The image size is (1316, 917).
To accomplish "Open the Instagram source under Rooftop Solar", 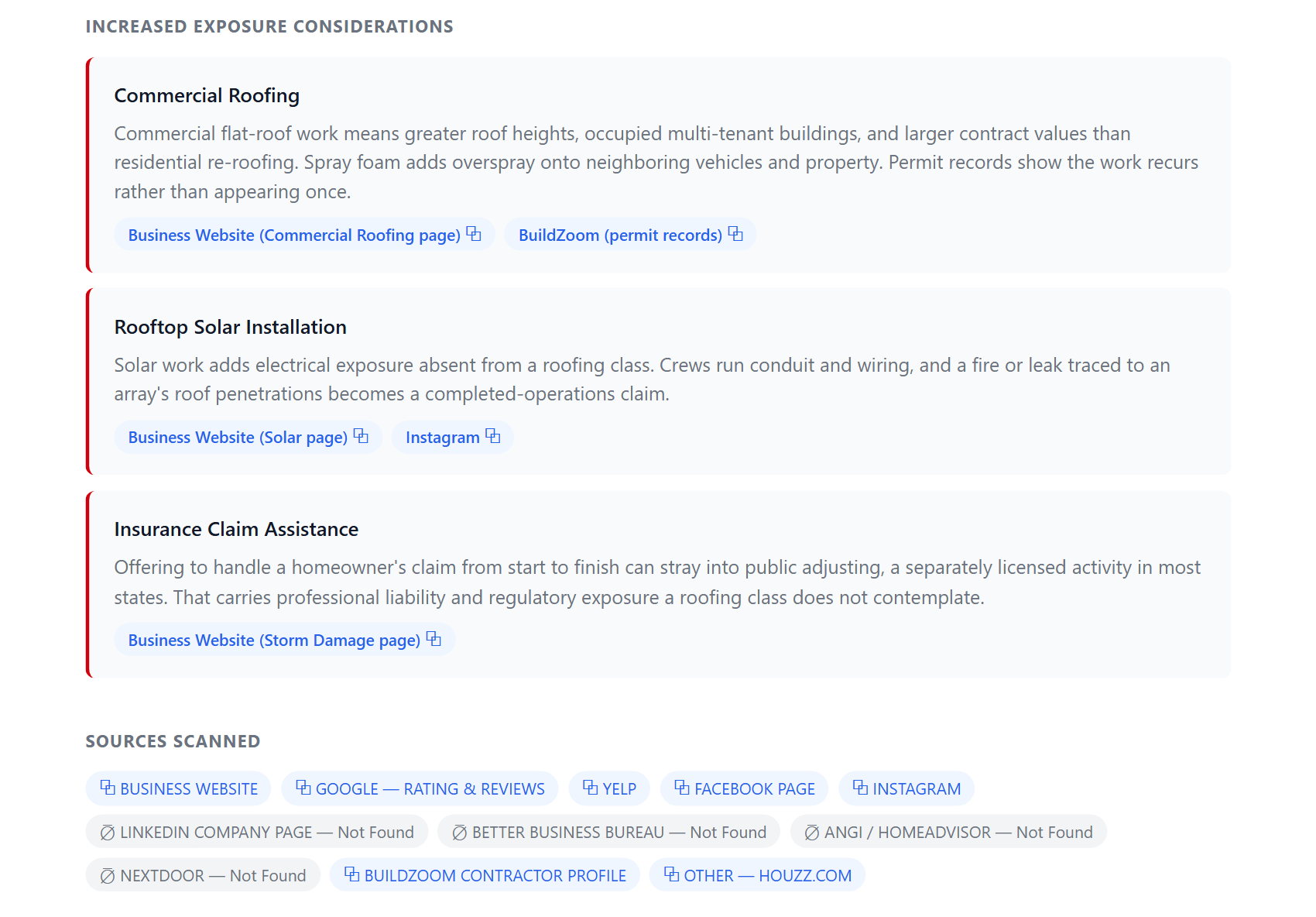I will (452, 437).
